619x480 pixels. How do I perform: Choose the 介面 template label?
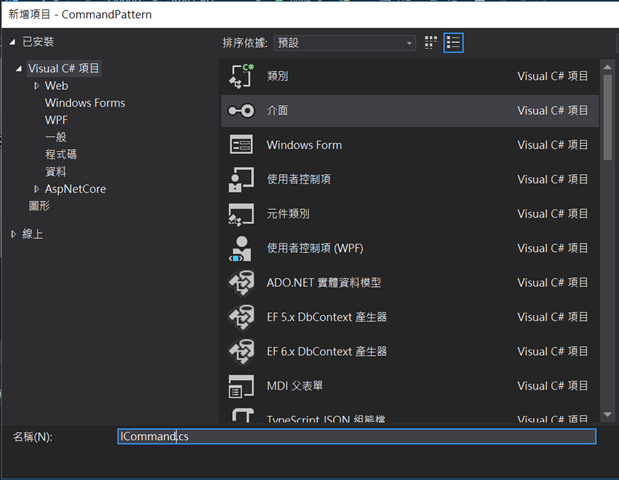278,111
